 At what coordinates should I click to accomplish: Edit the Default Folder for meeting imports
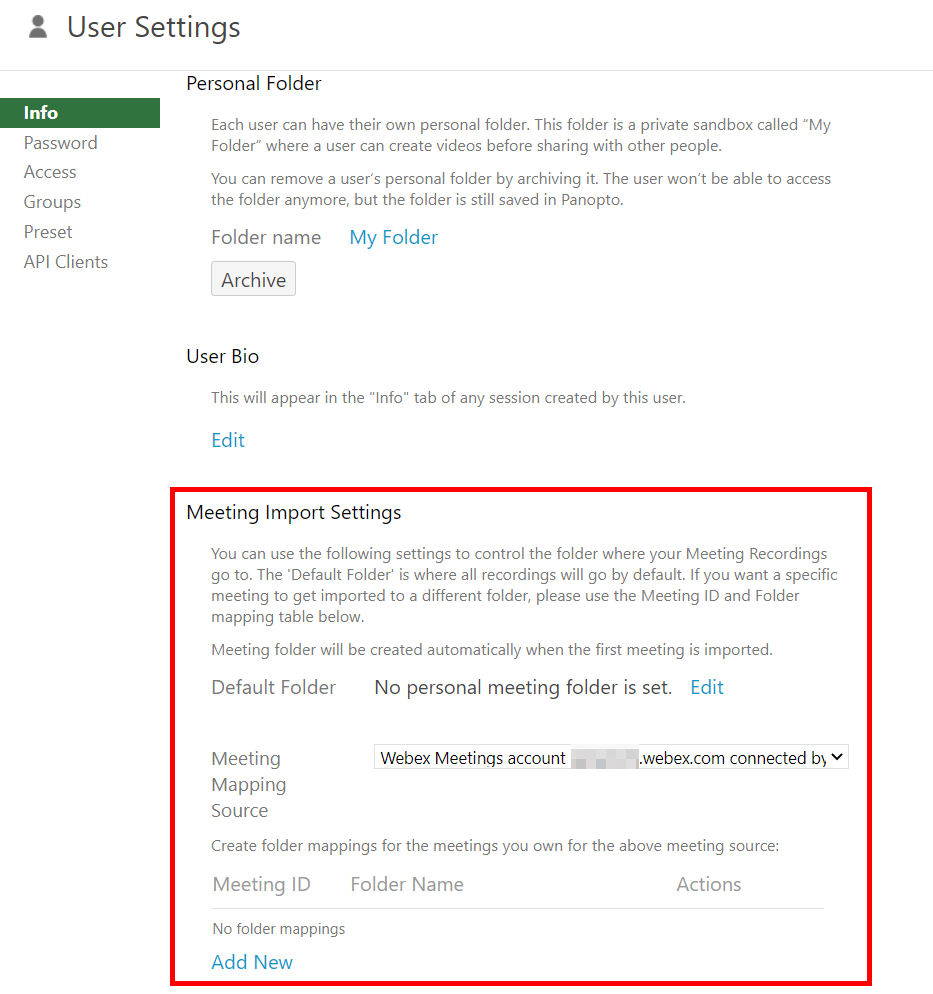706,687
